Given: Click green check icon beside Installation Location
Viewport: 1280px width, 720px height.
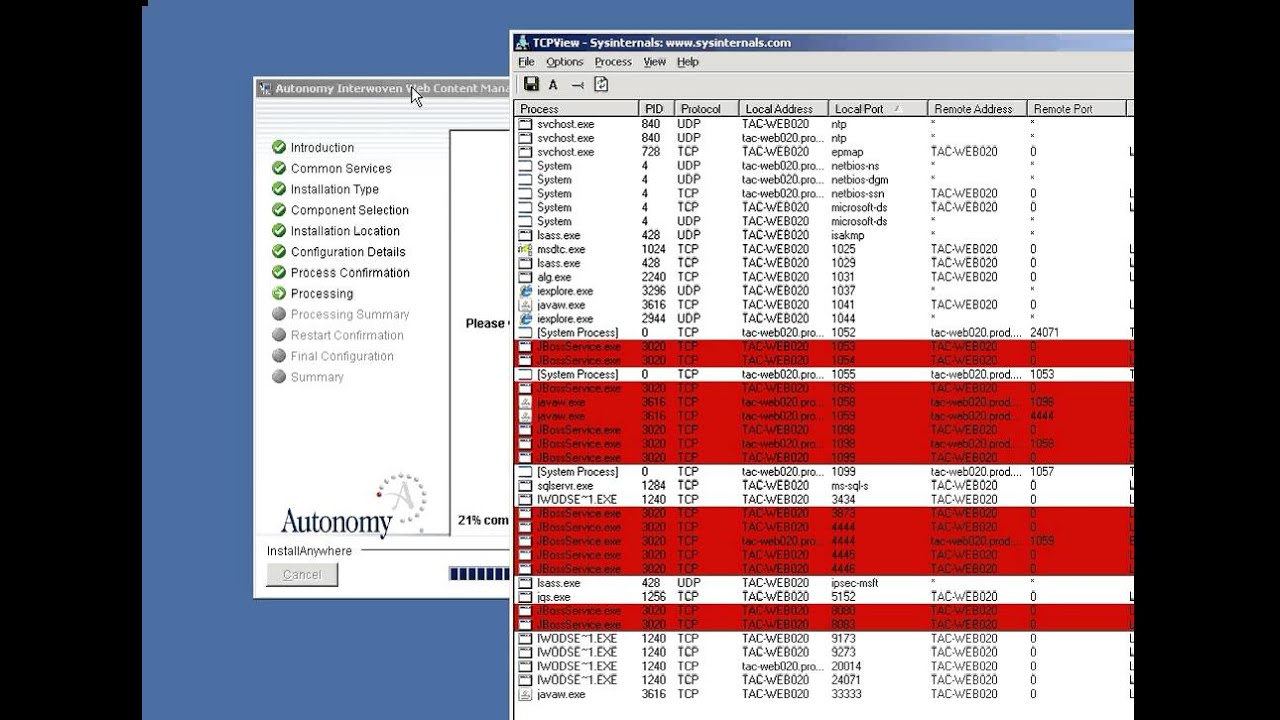Looking at the screenshot, I should point(279,230).
